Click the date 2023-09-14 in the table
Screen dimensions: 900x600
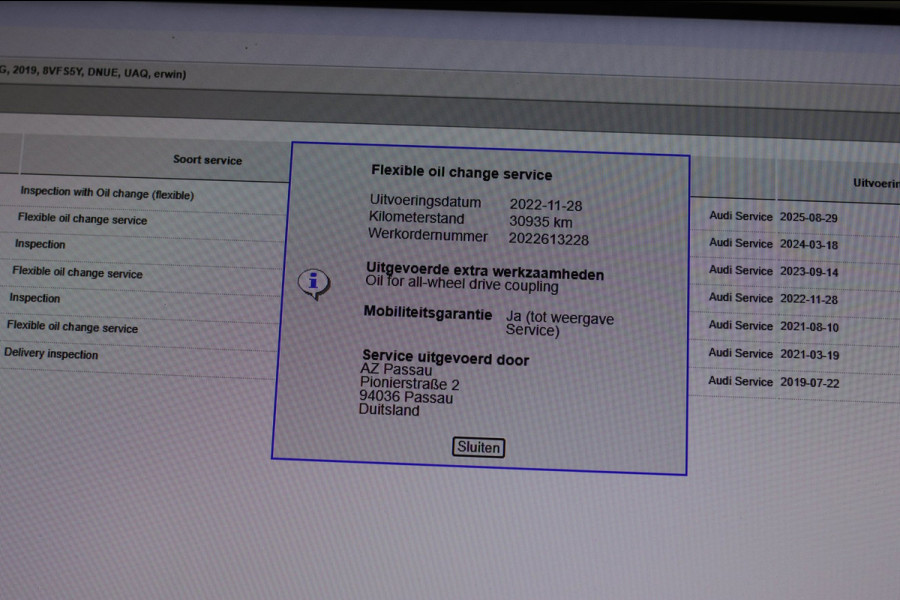point(809,272)
